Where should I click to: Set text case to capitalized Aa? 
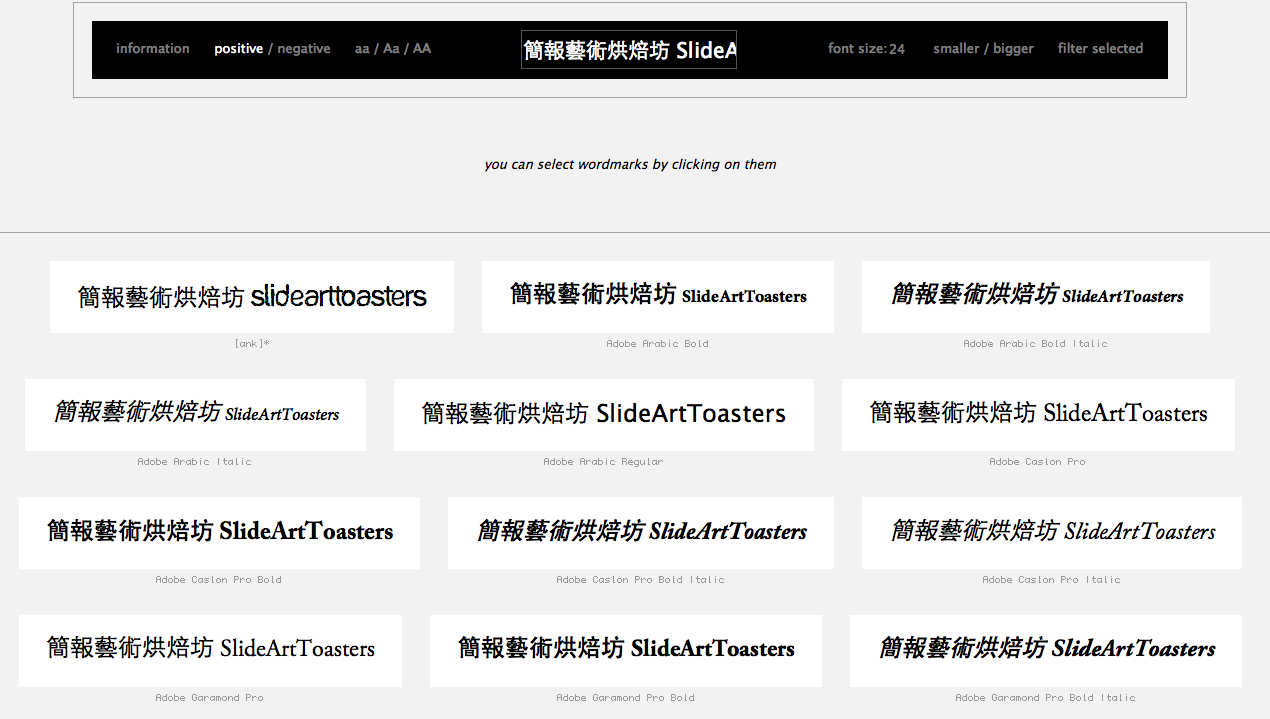coord(391,49)
